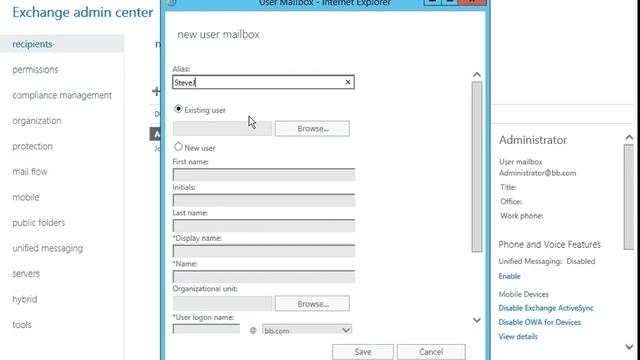Click the Initials field
This screenshot has width=640, height=360.
(264, 200)
